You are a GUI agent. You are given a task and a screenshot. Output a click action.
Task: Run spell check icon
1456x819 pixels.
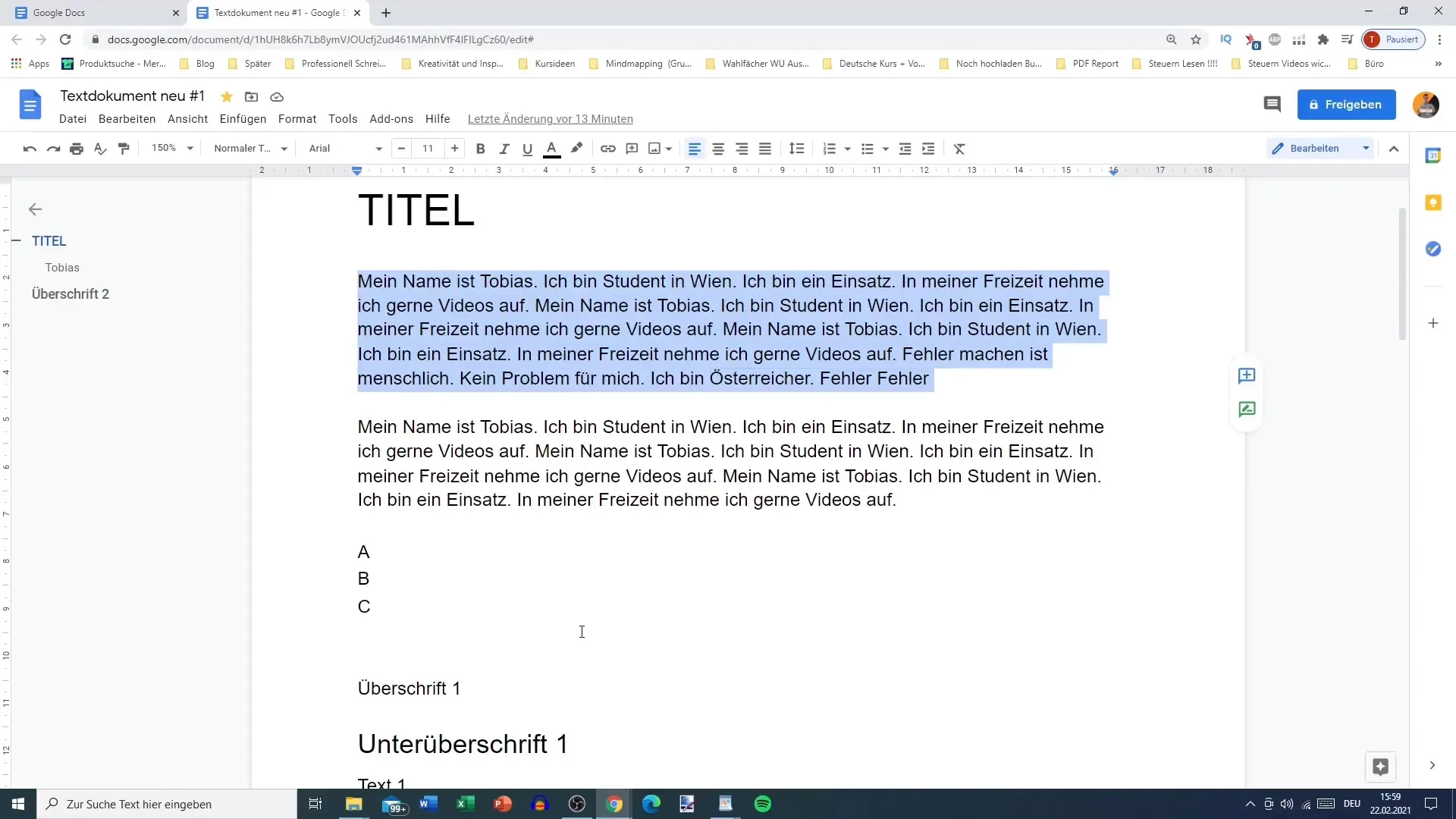tap(100, 149)
